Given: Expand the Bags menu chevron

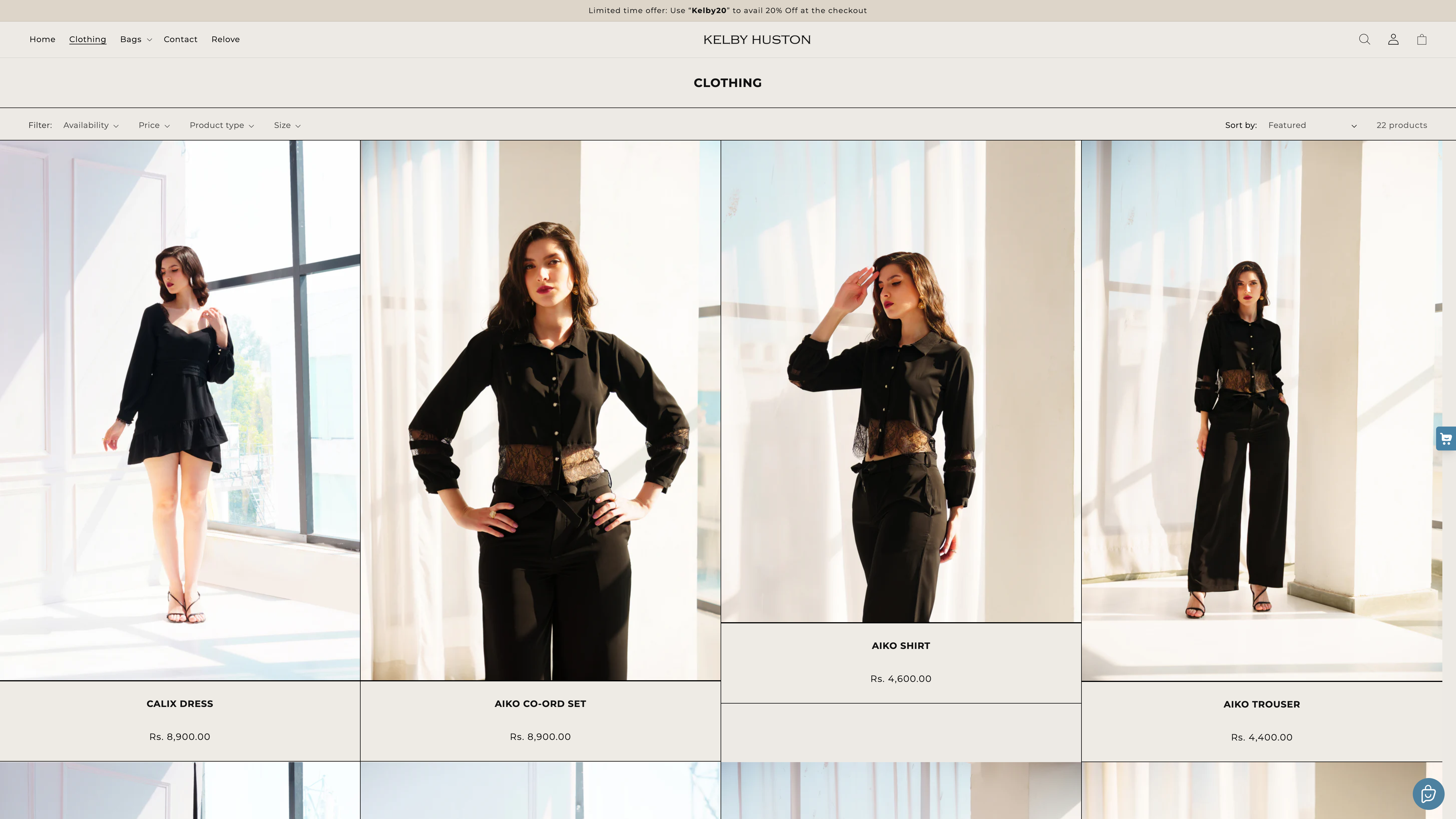Looking at the screenshot, I should [x=149, y=40].
